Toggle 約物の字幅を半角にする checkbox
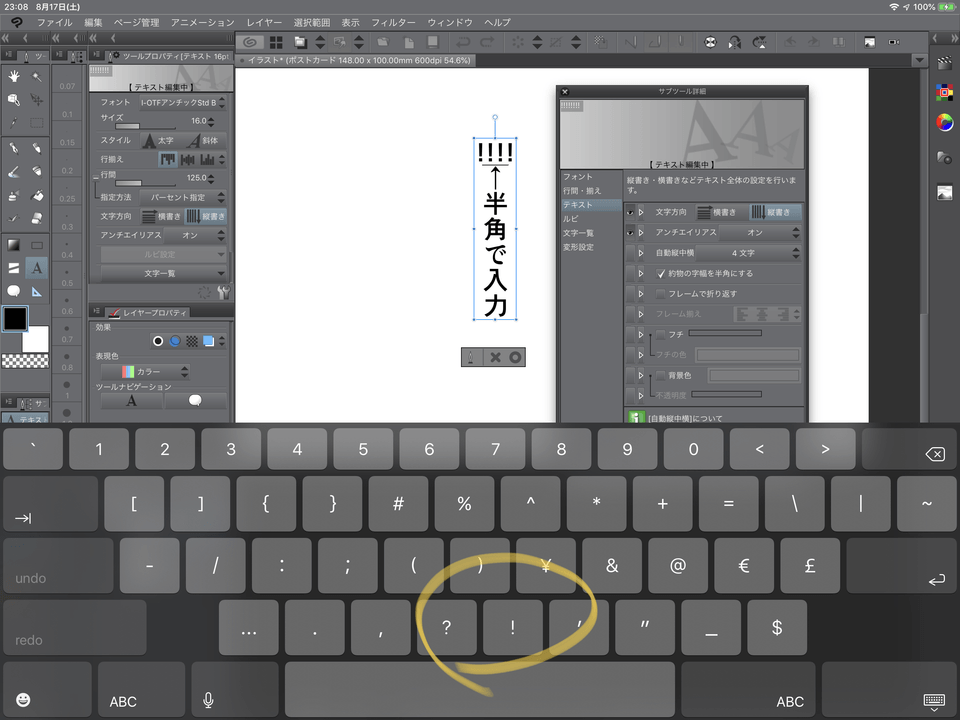 click(x=661, y=273)
